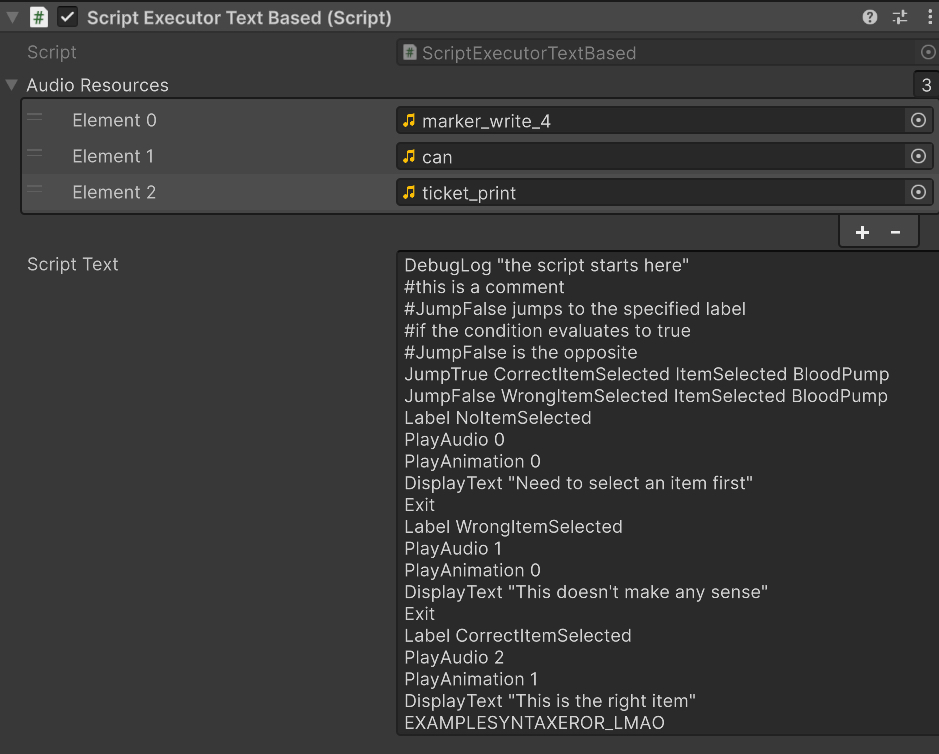The height and width of the screenshot is (754, 939).
Task: Click the Script Text property label
Action: 72,264
